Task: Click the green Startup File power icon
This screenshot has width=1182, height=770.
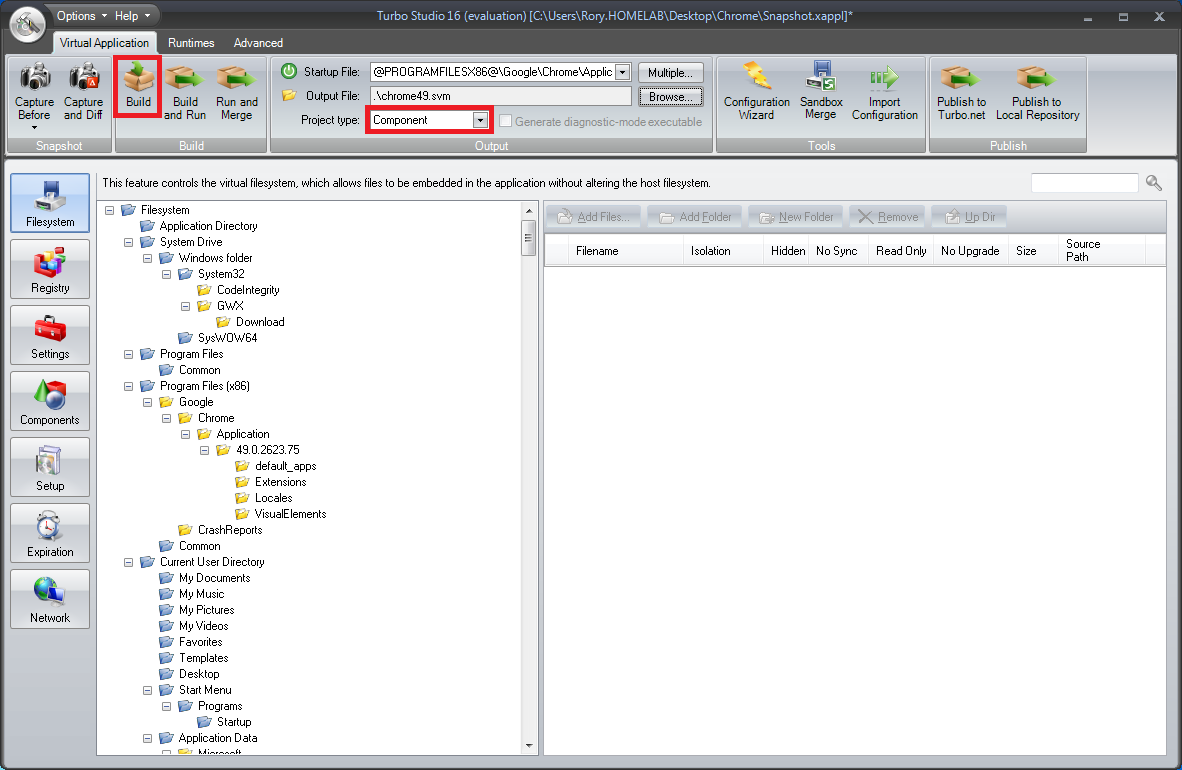Action: pyautogui.click(x=289, y=72)
